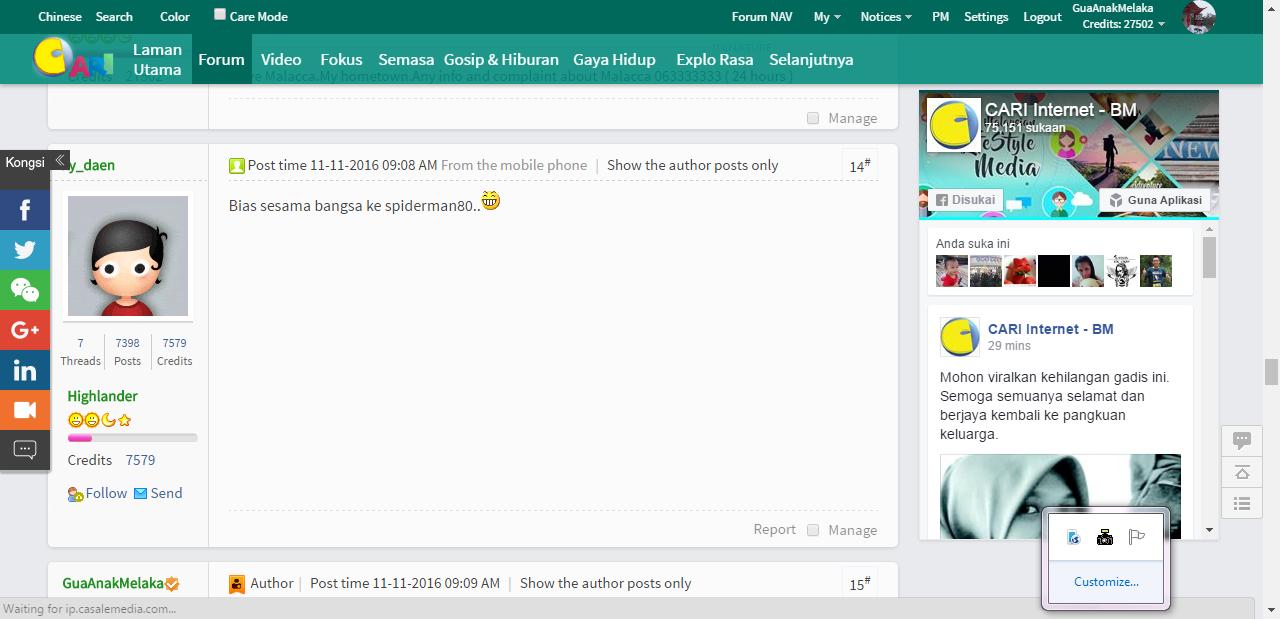Open the Selanjutnya more menu

(x=811, y=59)
